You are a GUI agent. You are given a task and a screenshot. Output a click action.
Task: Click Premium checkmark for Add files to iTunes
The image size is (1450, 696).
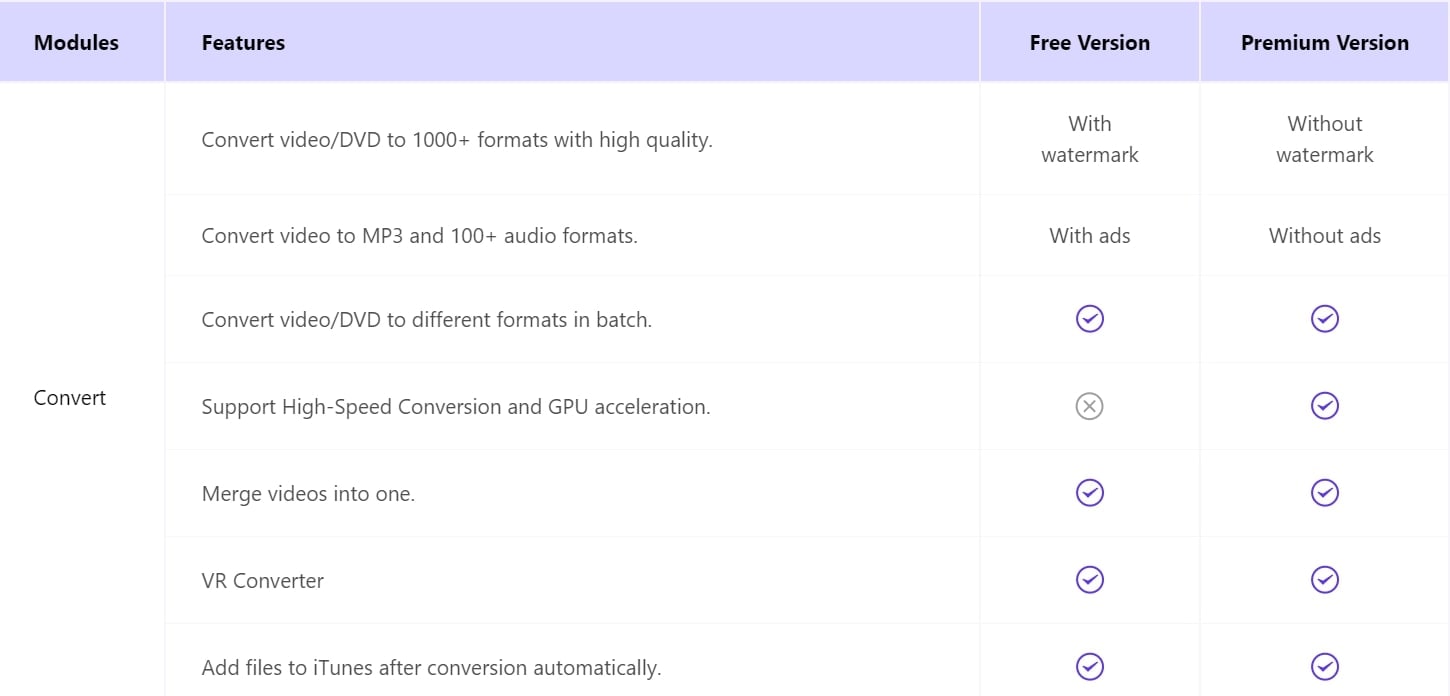(x=1324, y=666)
